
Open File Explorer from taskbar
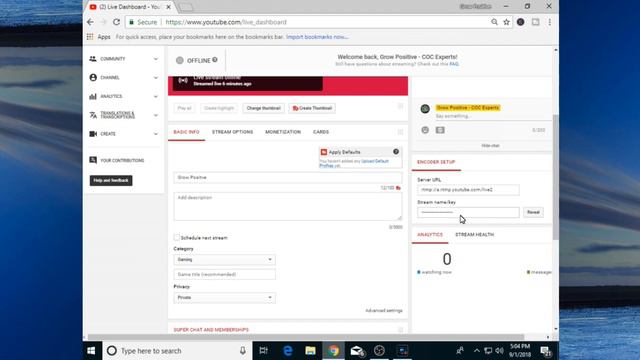(x=310, y=351)
